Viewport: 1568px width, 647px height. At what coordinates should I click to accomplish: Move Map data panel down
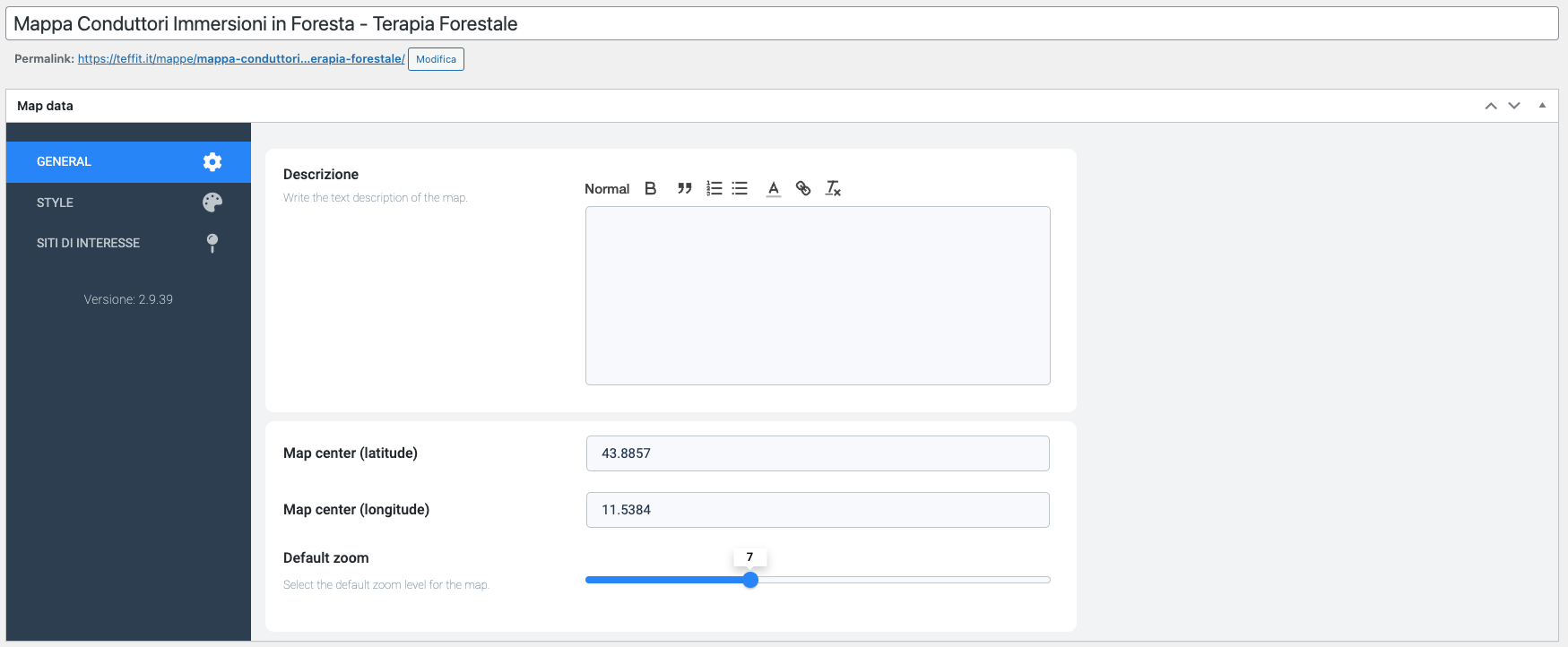(x=1514, y=106)
